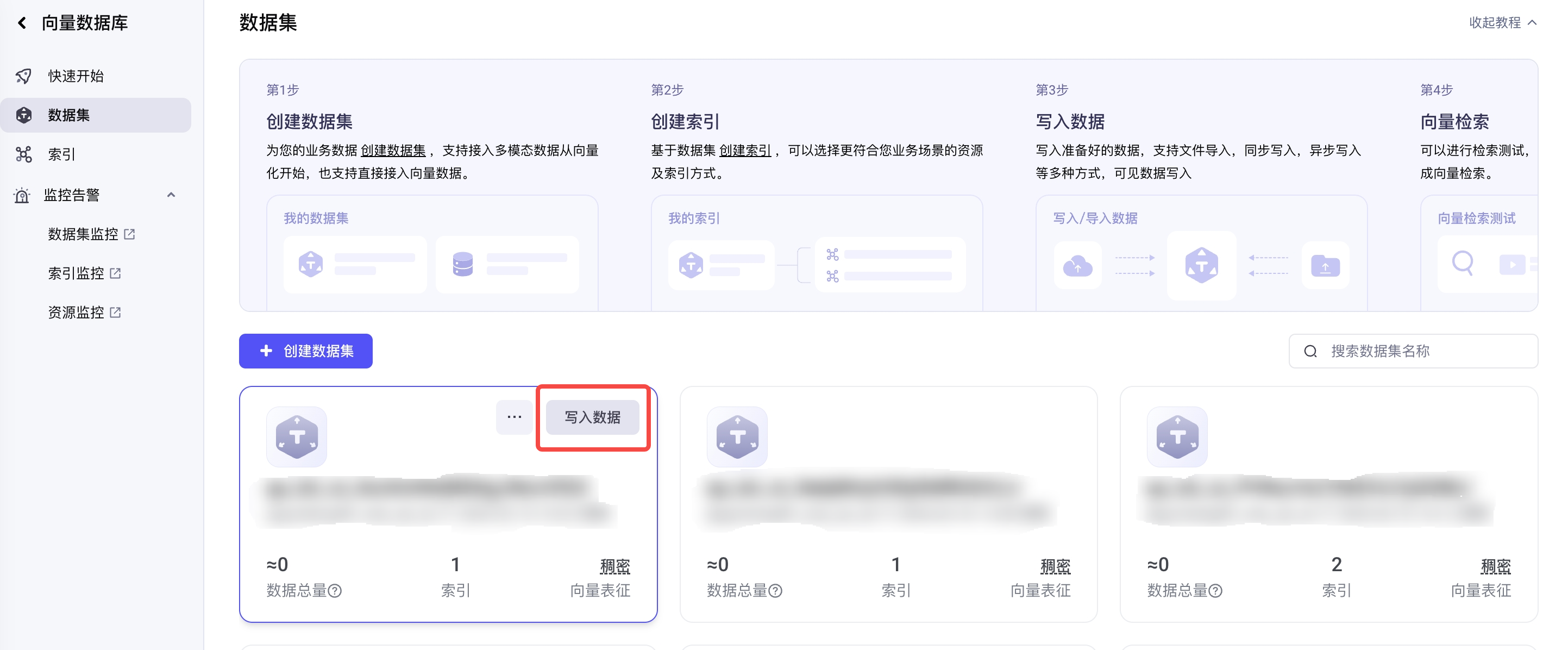Click the help icon next to first 数据总量
Viewport: 1568px width, 650px height.
pyautogui.click(x=335, y=590)
